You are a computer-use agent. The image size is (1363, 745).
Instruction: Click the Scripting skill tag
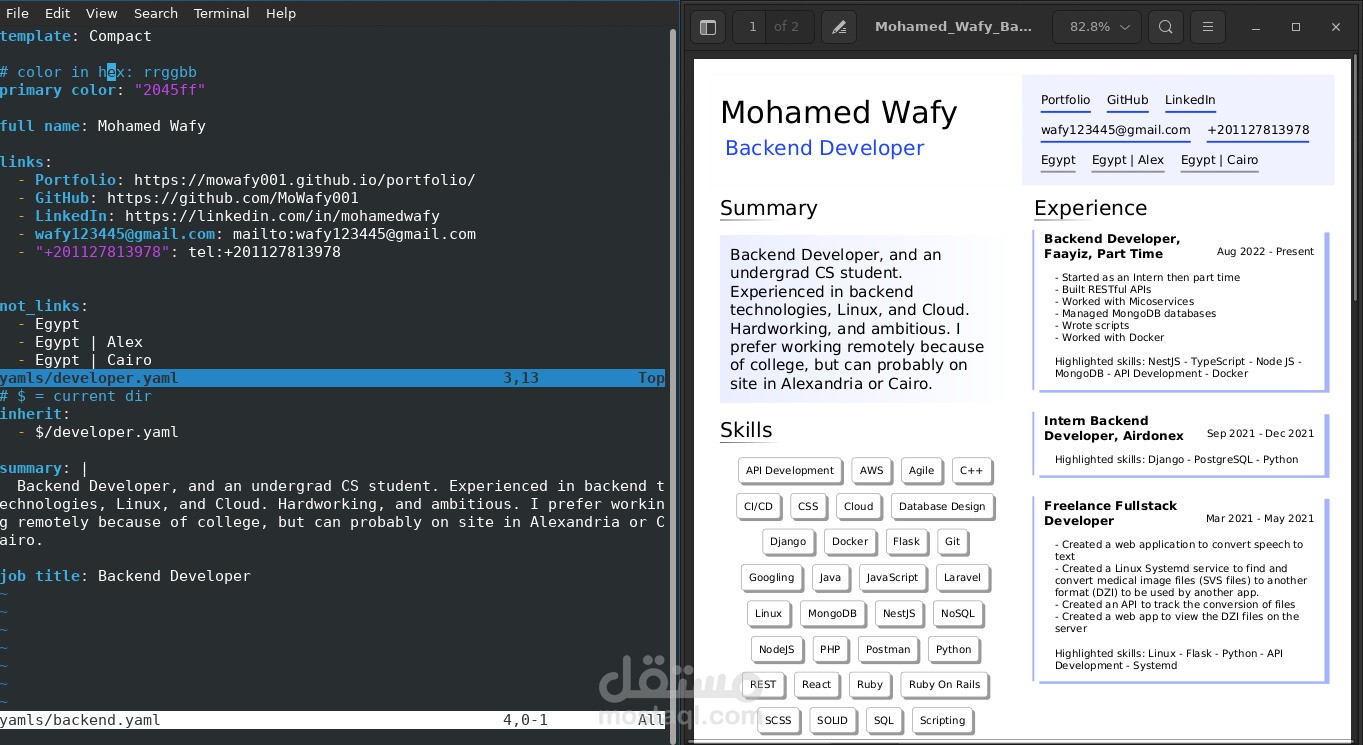click(942, 720)
